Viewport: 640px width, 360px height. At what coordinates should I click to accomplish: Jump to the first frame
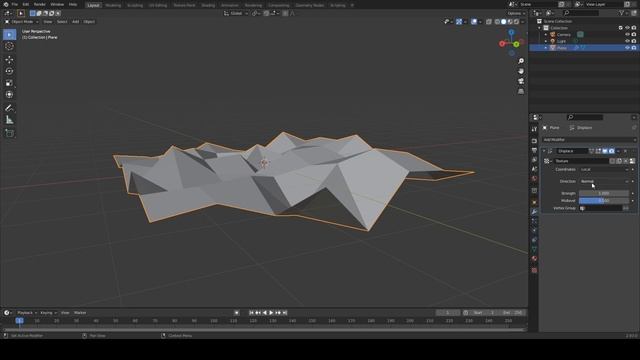point(251,313)
